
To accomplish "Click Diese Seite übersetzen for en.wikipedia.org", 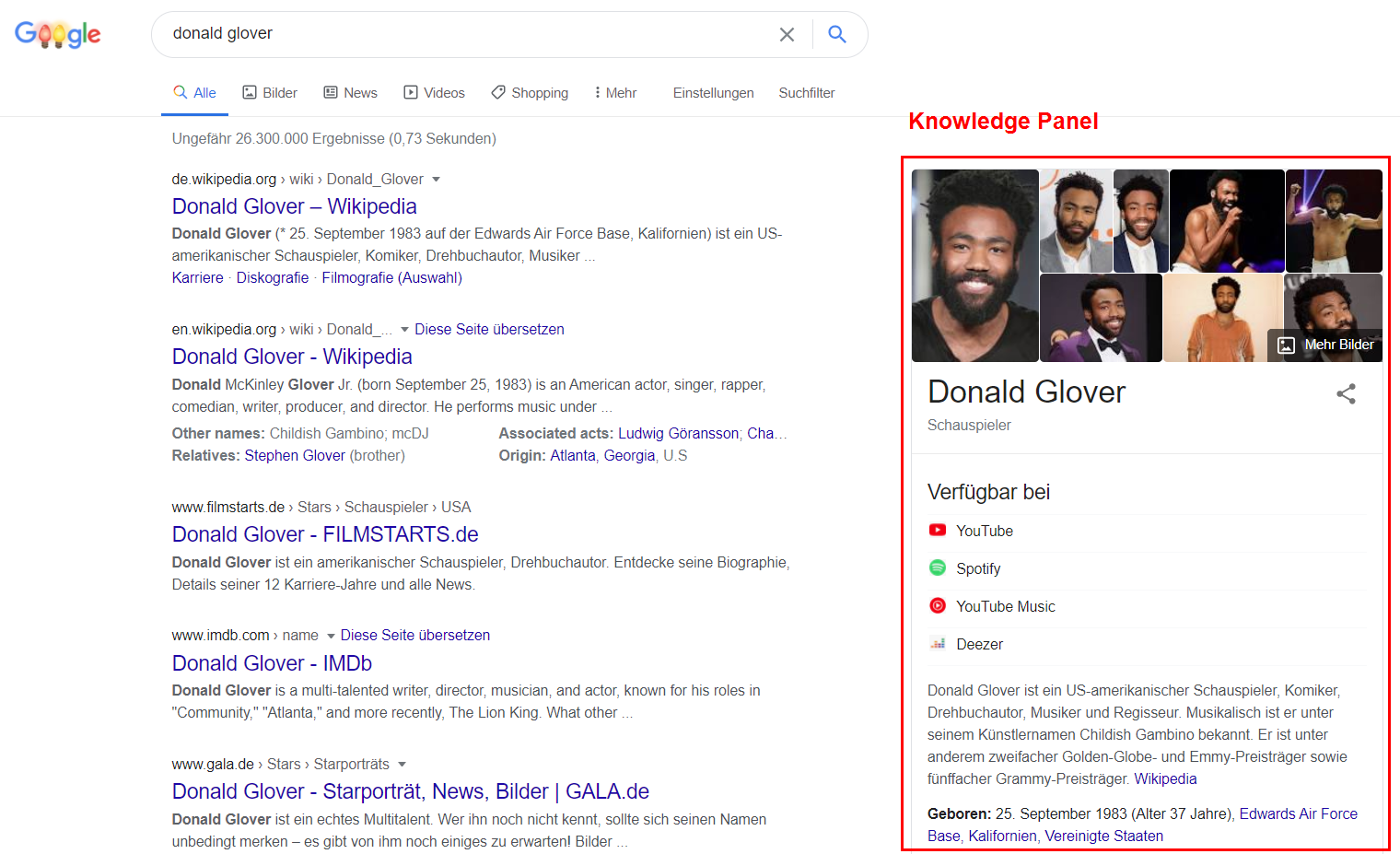I will coord(489,329).
